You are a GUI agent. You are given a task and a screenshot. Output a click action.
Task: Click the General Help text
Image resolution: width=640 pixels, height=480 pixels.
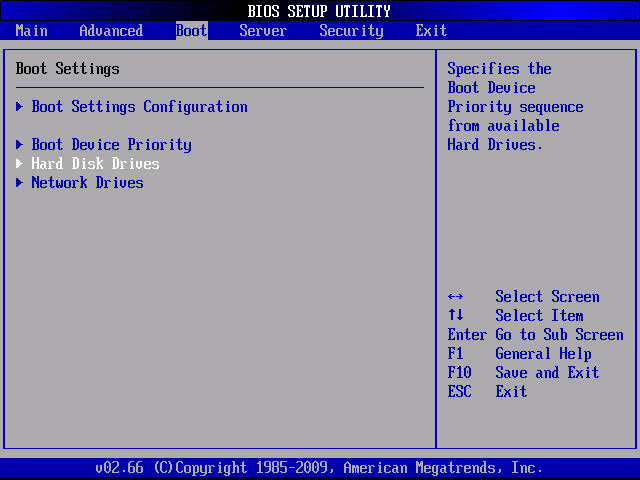tap(543, 354)
